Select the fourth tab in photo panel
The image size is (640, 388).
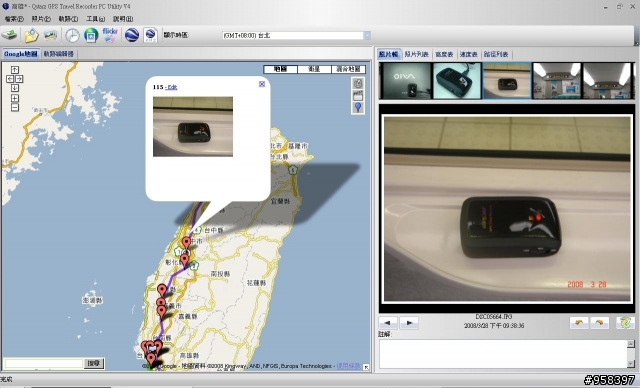(468, 54)
